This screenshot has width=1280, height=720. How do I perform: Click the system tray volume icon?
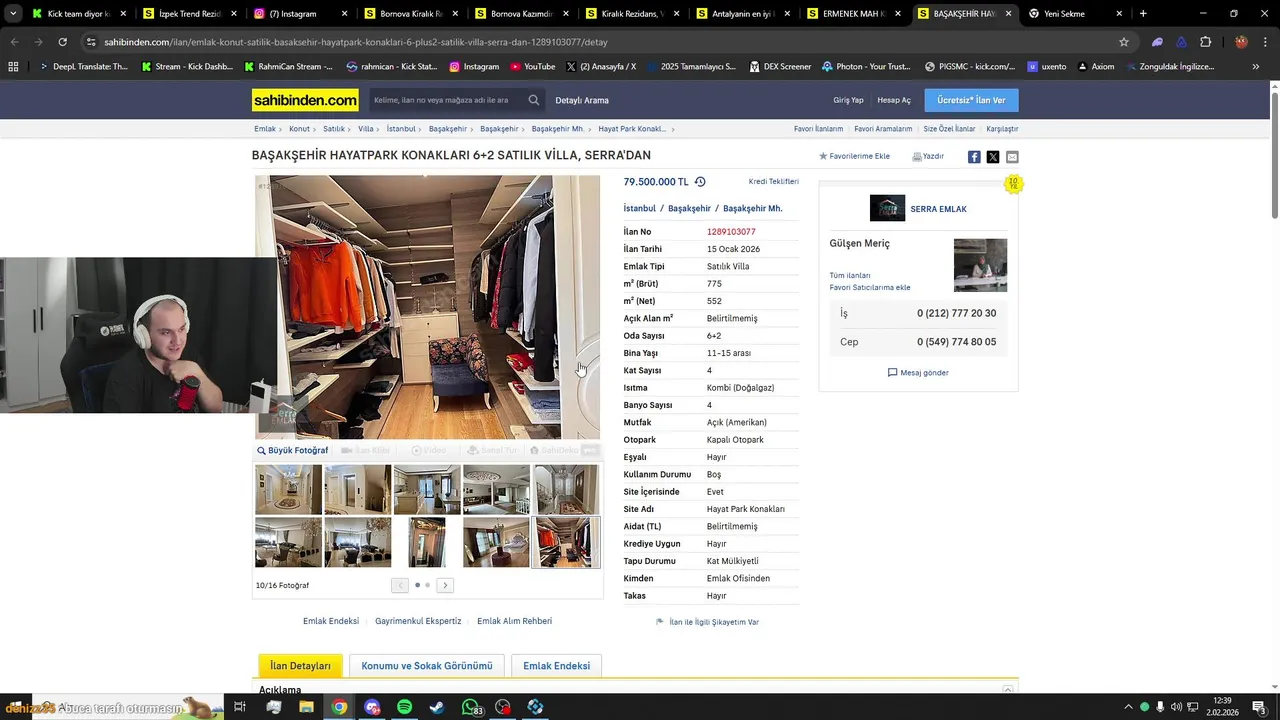coord(1176,707)
